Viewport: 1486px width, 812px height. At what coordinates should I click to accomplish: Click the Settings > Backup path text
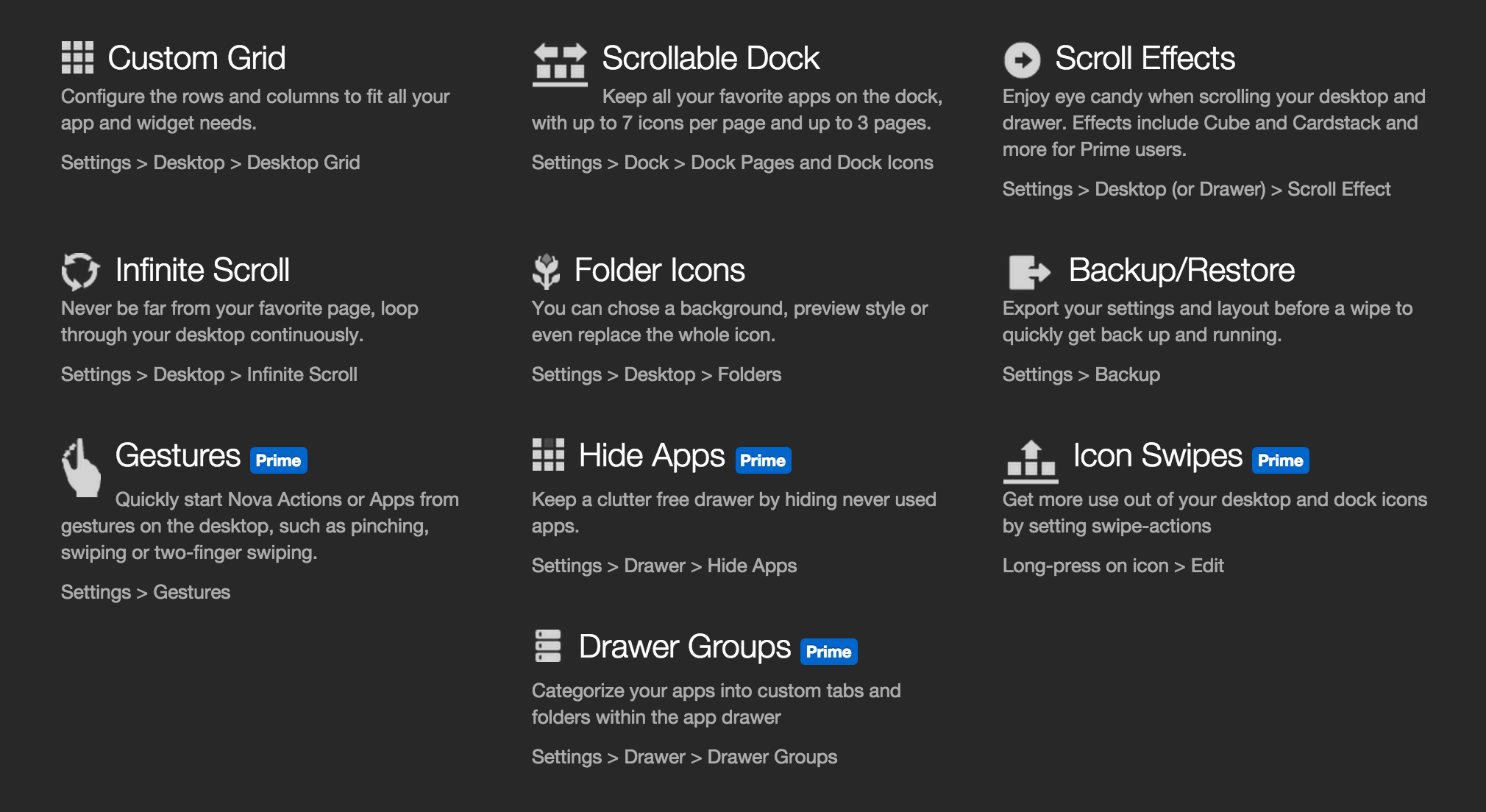point(1081,374)
